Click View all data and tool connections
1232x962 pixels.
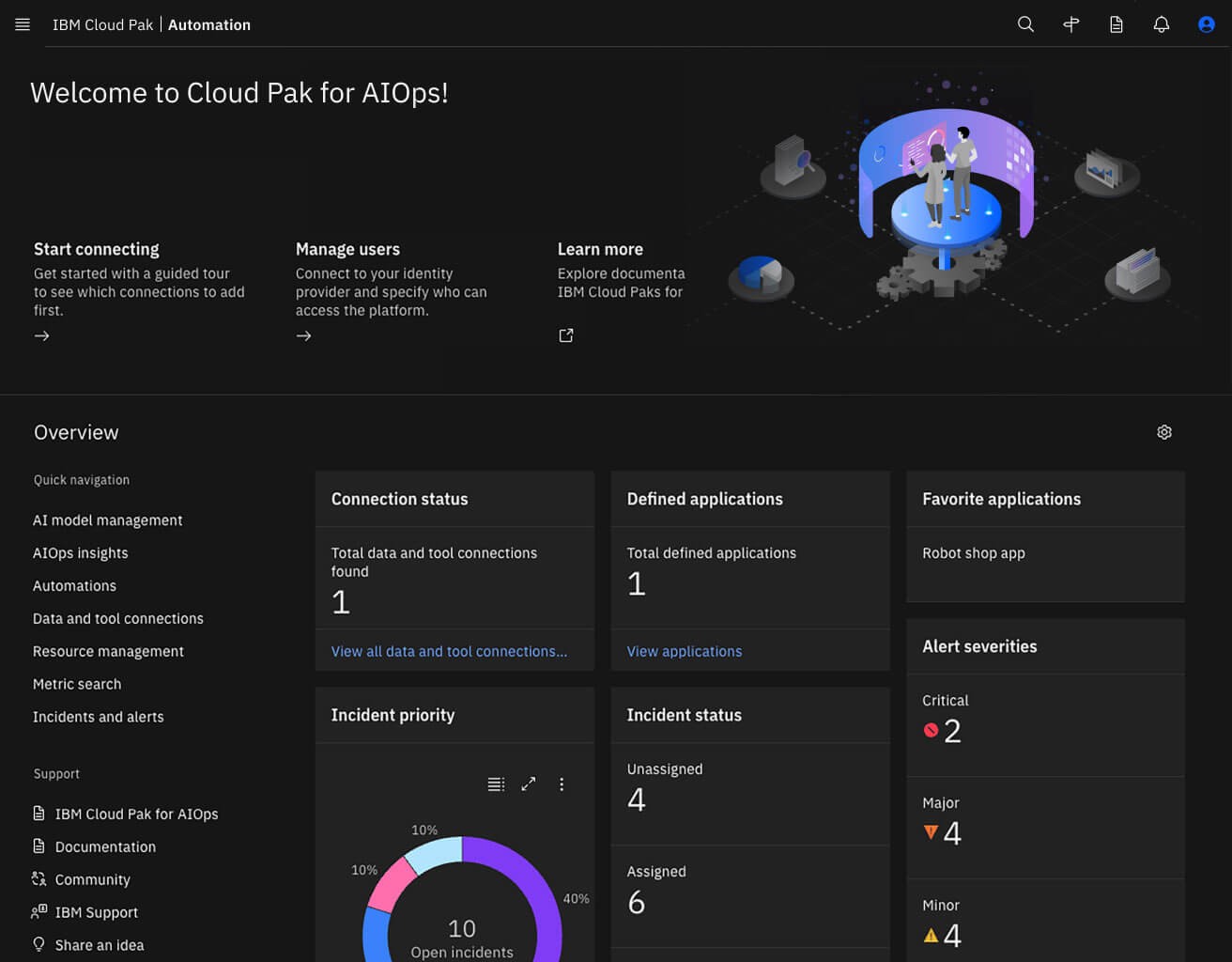[x=449, y=651]
